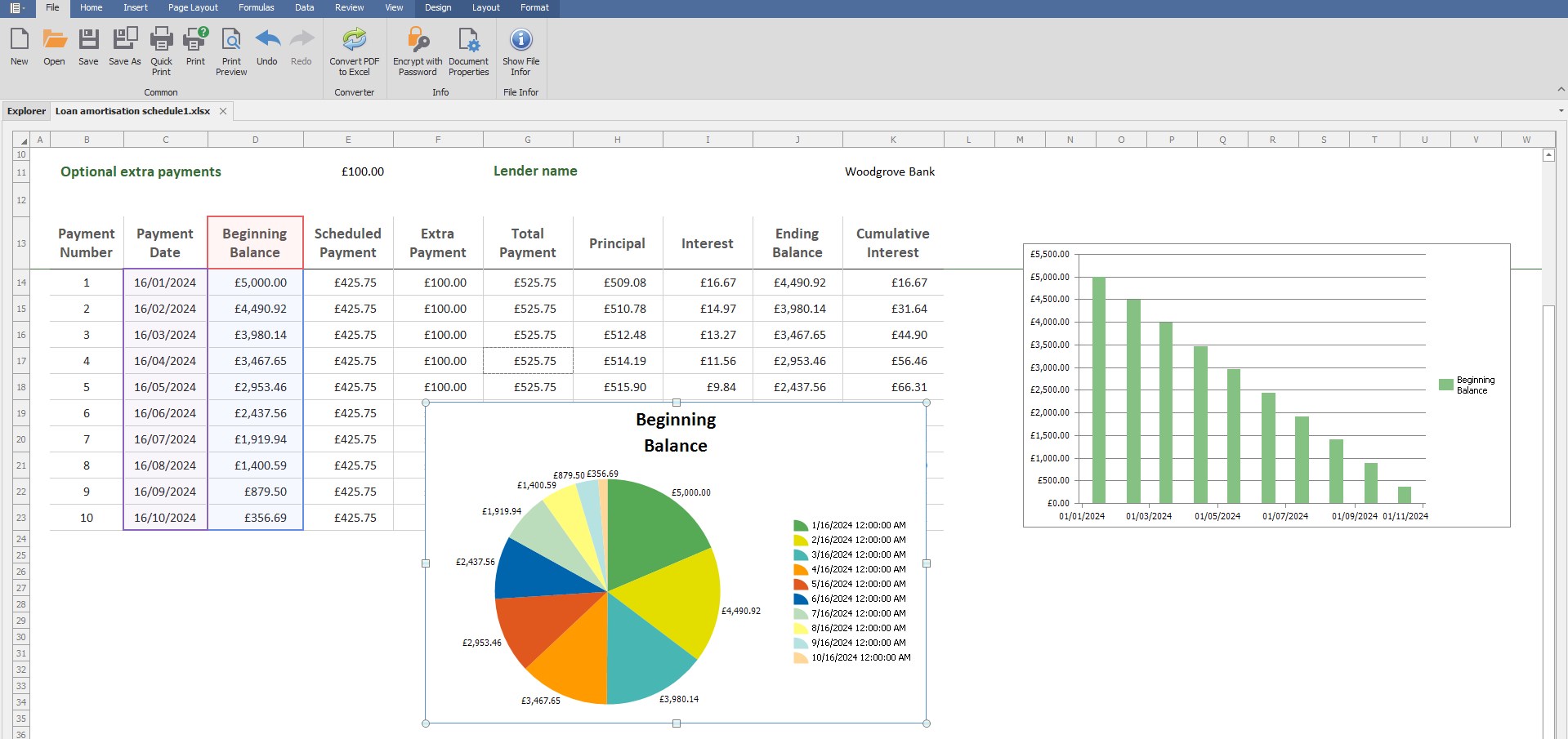Select the Explorer tab
The image size is (1568, 739).
(x=26, y=111)
